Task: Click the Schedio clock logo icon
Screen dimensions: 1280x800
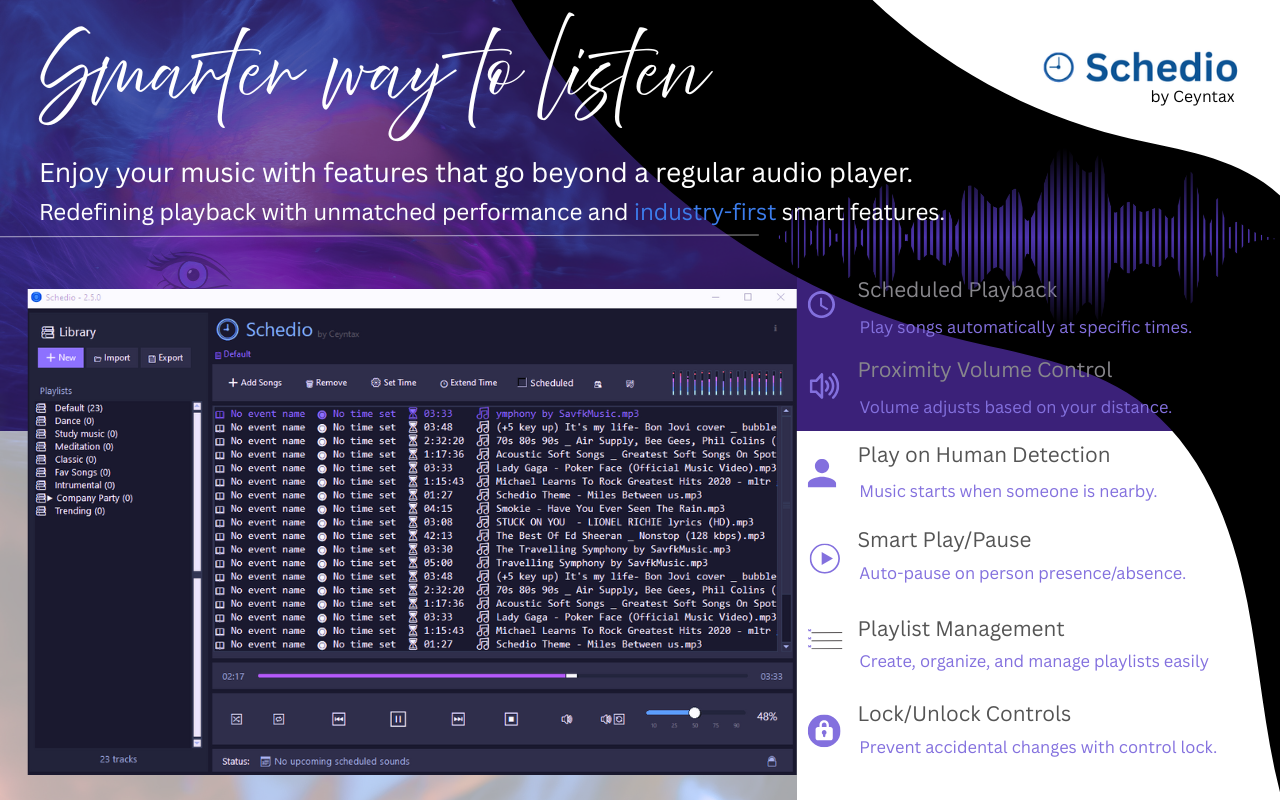Action: (228, 330)
